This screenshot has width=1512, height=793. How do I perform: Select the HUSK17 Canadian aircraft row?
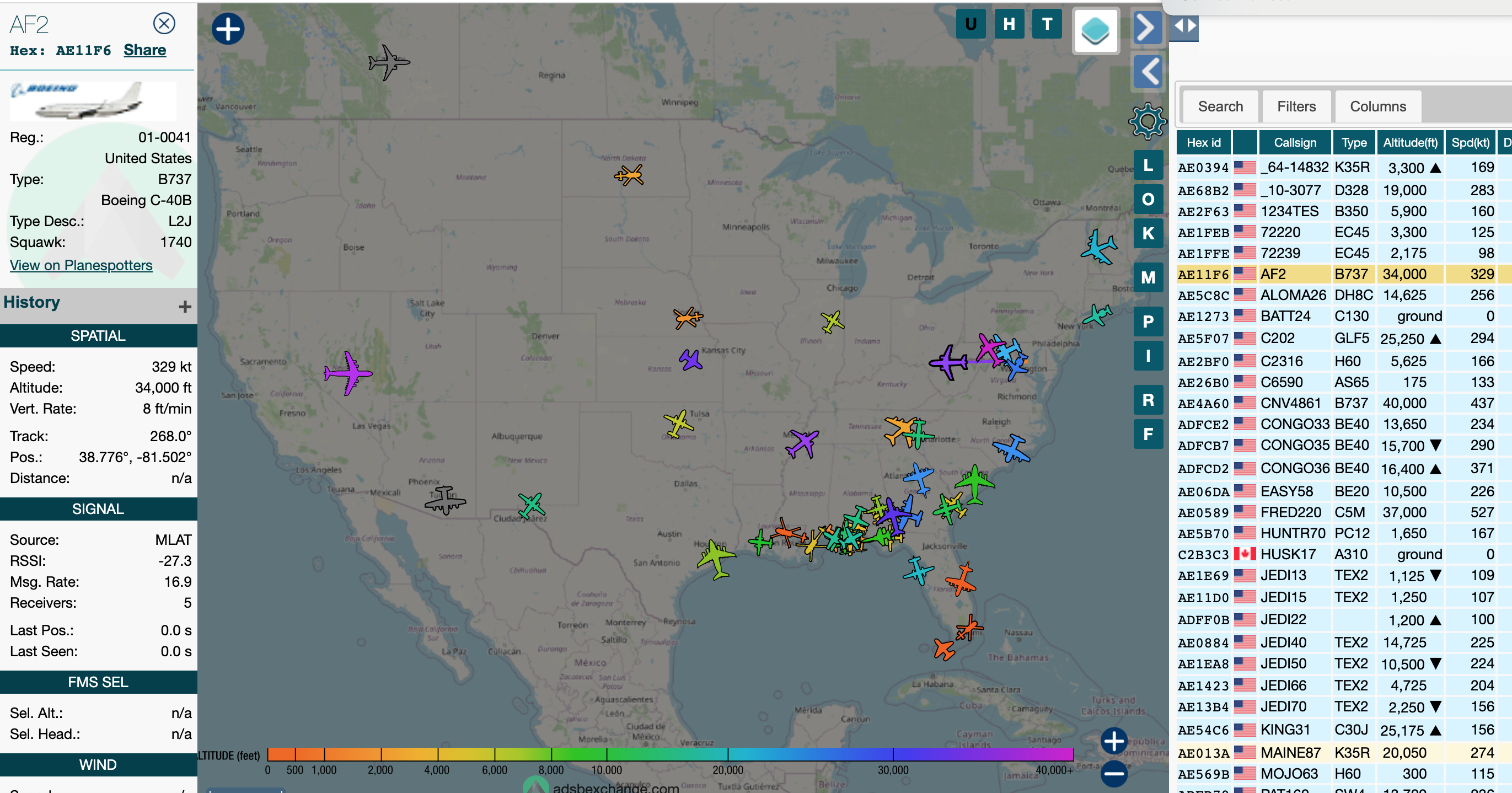click(x=1344, y=554)
